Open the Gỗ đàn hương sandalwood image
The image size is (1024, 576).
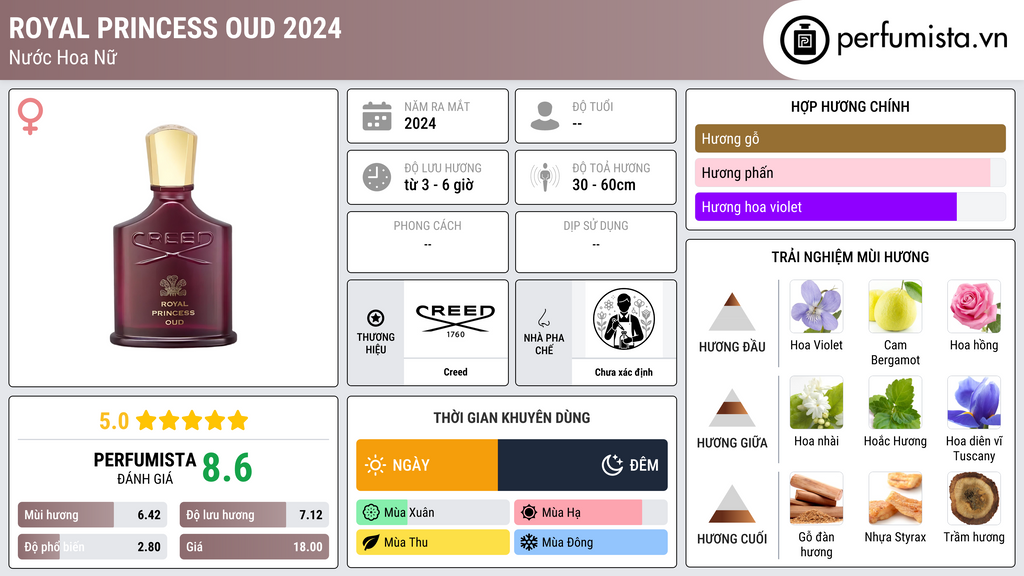click(x=816, y=498)
